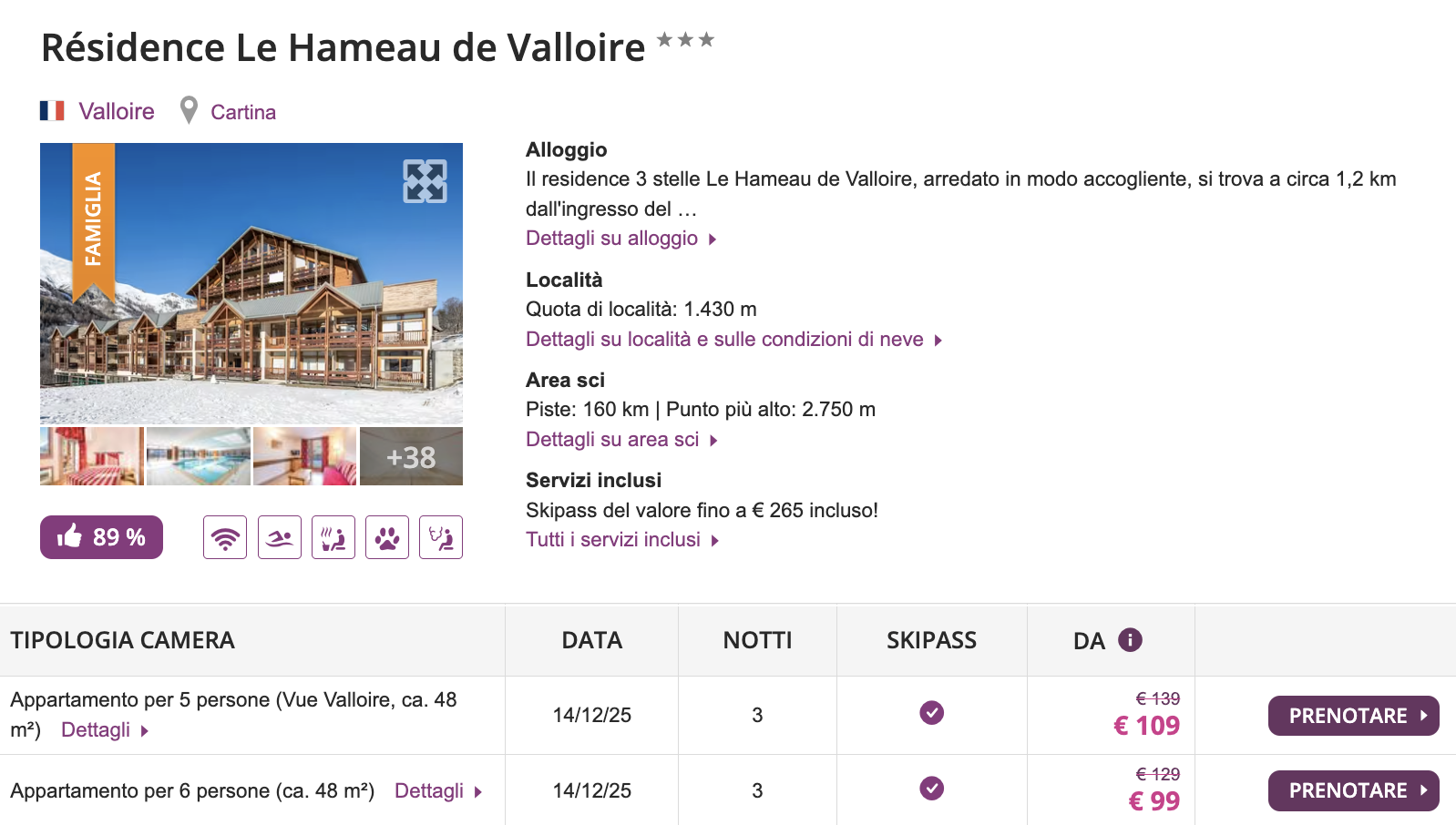This screenshot has height=825, width=1456.
Task: Expand the main photo to fullscreen
Action: point(425,181)
